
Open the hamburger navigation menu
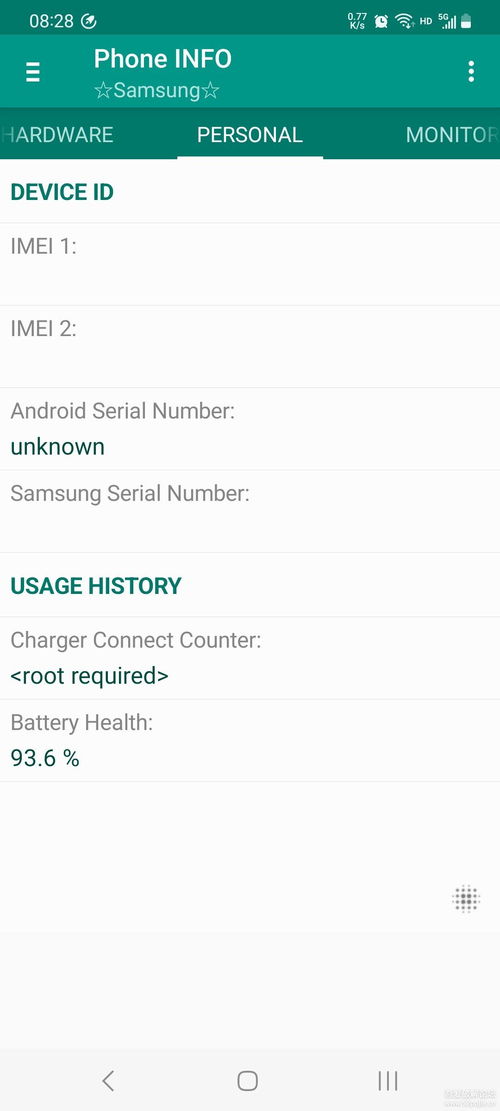33,72
